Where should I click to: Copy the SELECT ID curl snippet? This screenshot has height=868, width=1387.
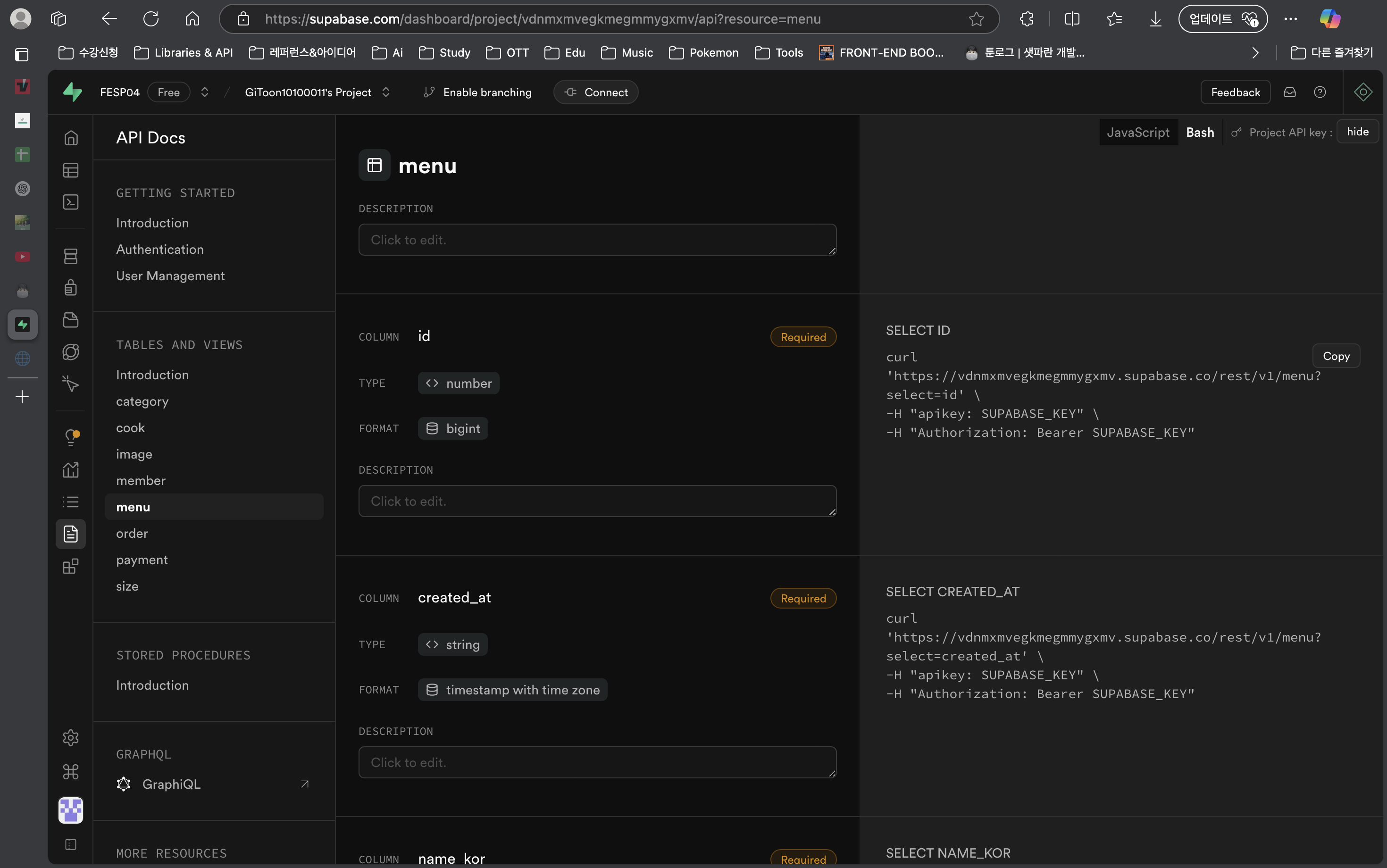click(x=1336, y=356)
